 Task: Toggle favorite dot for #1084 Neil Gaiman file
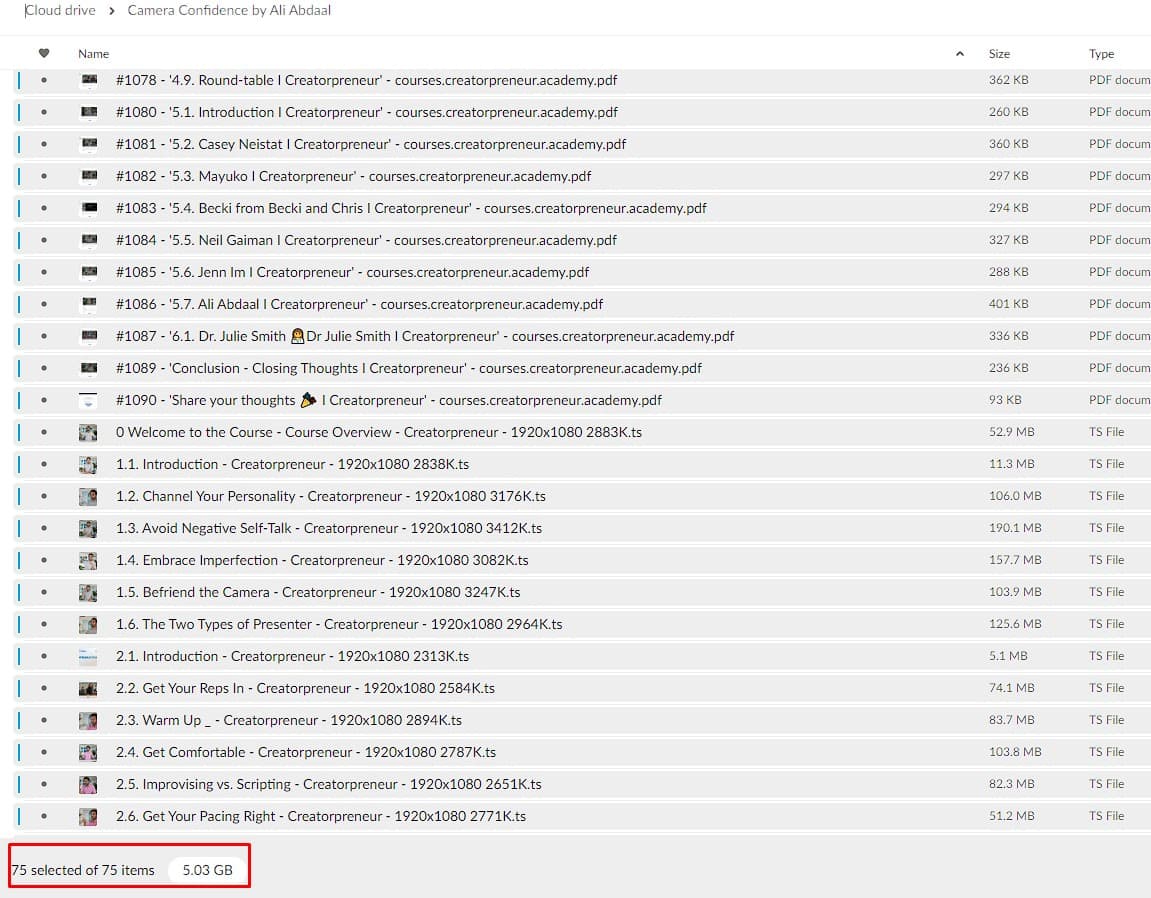point(44,240)
